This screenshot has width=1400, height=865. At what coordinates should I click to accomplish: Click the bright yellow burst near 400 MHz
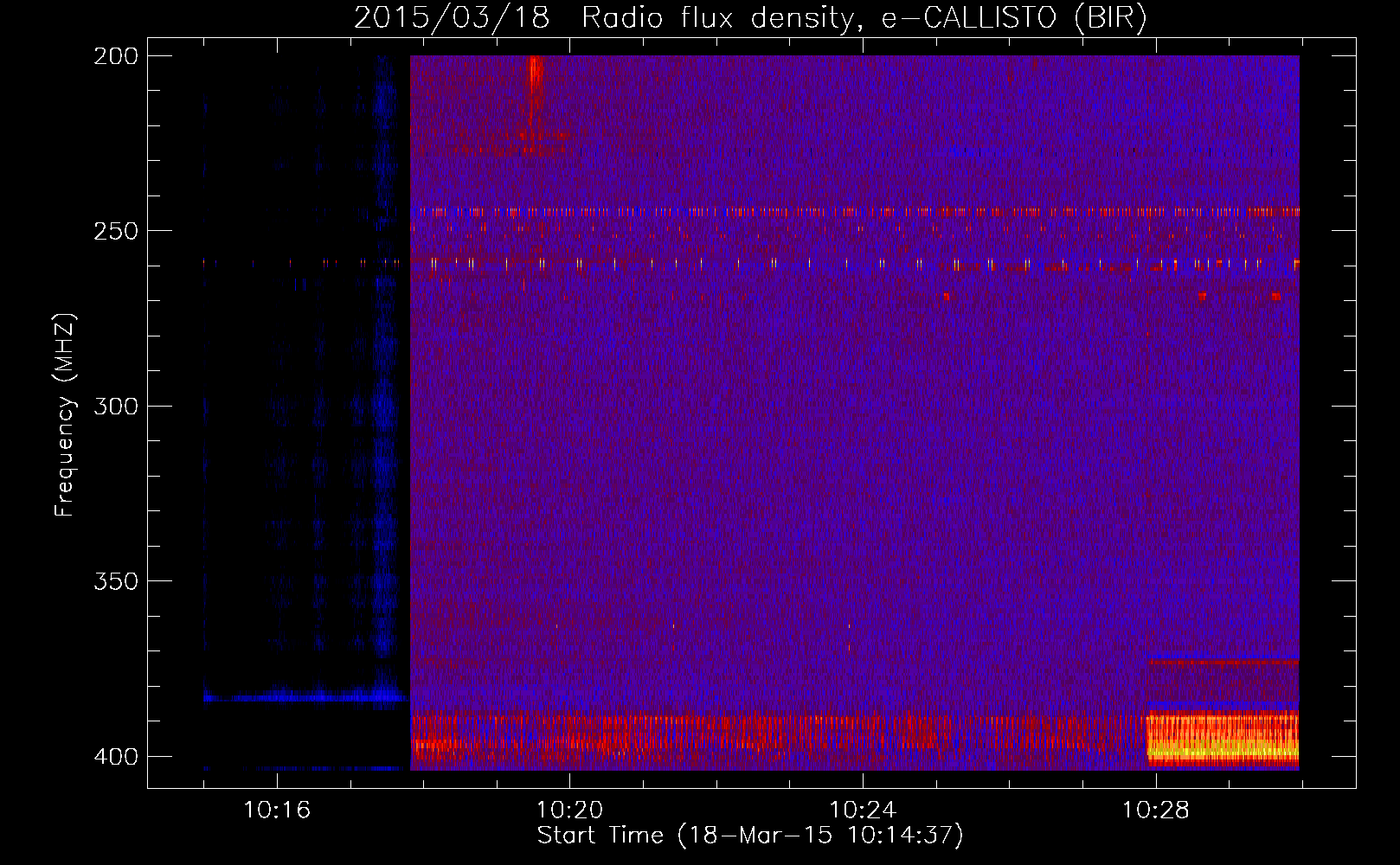[1223, 740]
